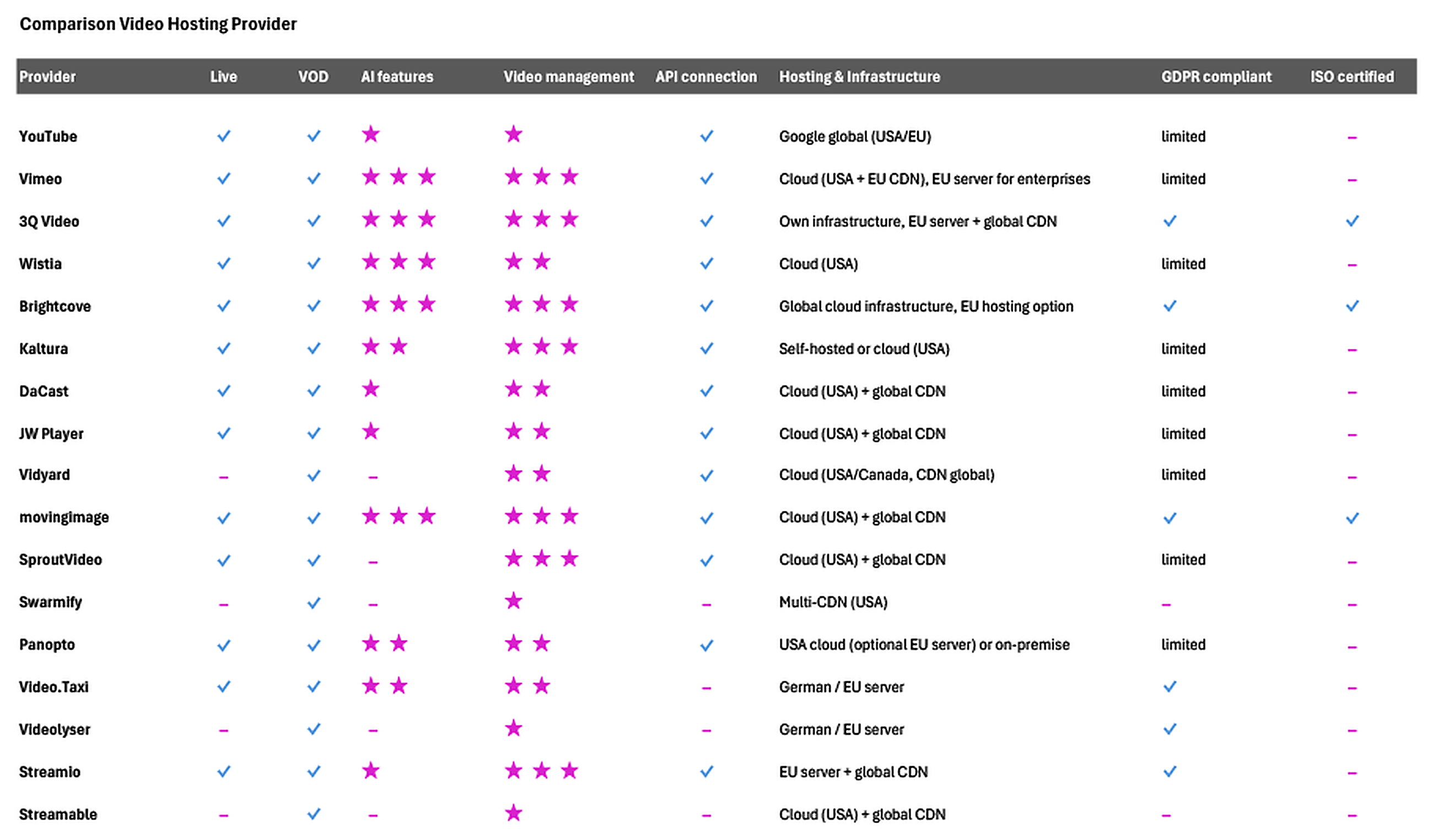Click the GDPR compliant checkmark for Videolyser
Screen dimensions: 1433x840
tap(1169, 729)
